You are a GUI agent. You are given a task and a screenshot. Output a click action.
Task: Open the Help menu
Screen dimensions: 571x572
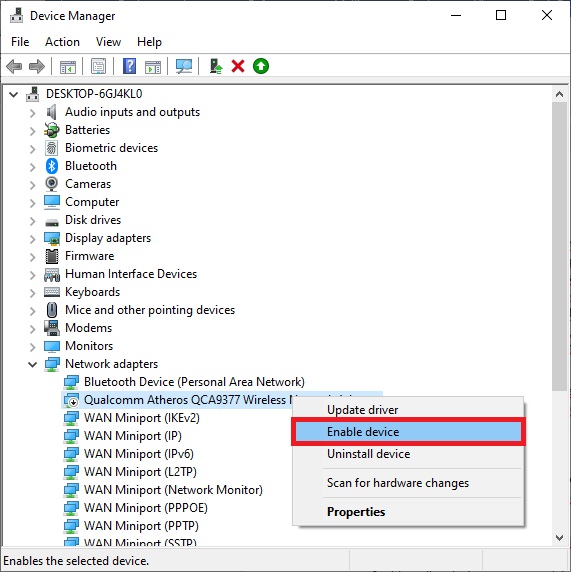point(149,42)
